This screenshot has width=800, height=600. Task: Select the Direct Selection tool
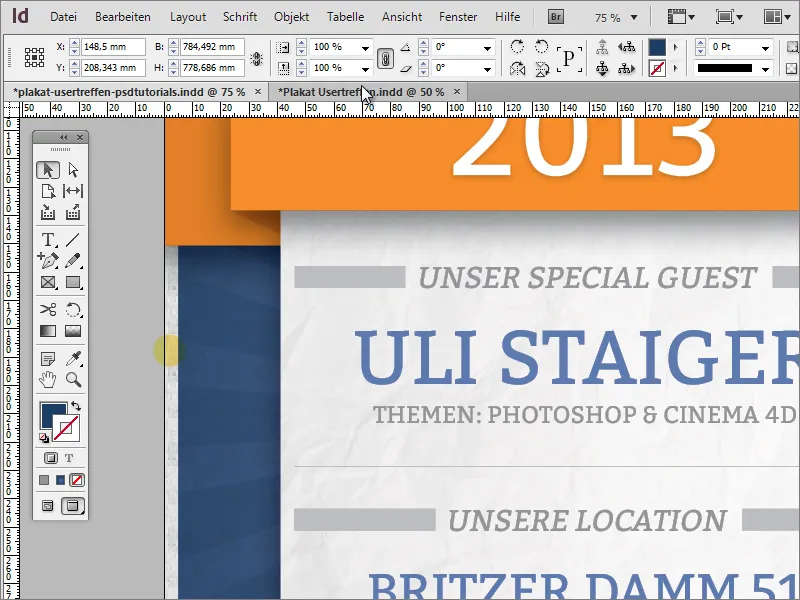click(73, 170)
